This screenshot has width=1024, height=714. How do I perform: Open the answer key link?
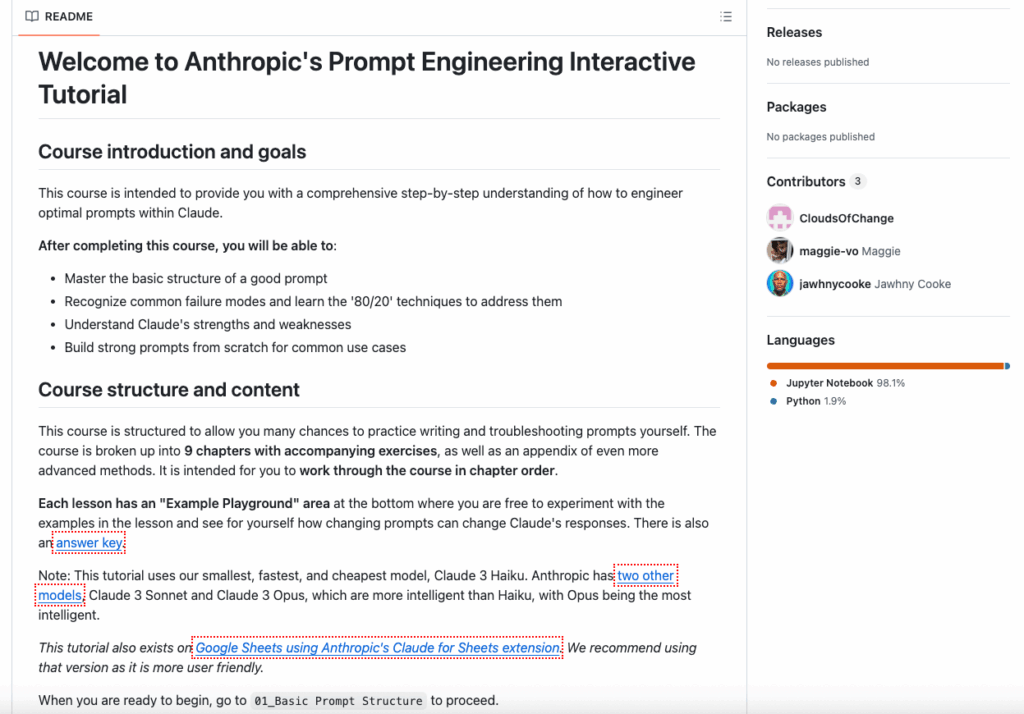coord(88,542)
